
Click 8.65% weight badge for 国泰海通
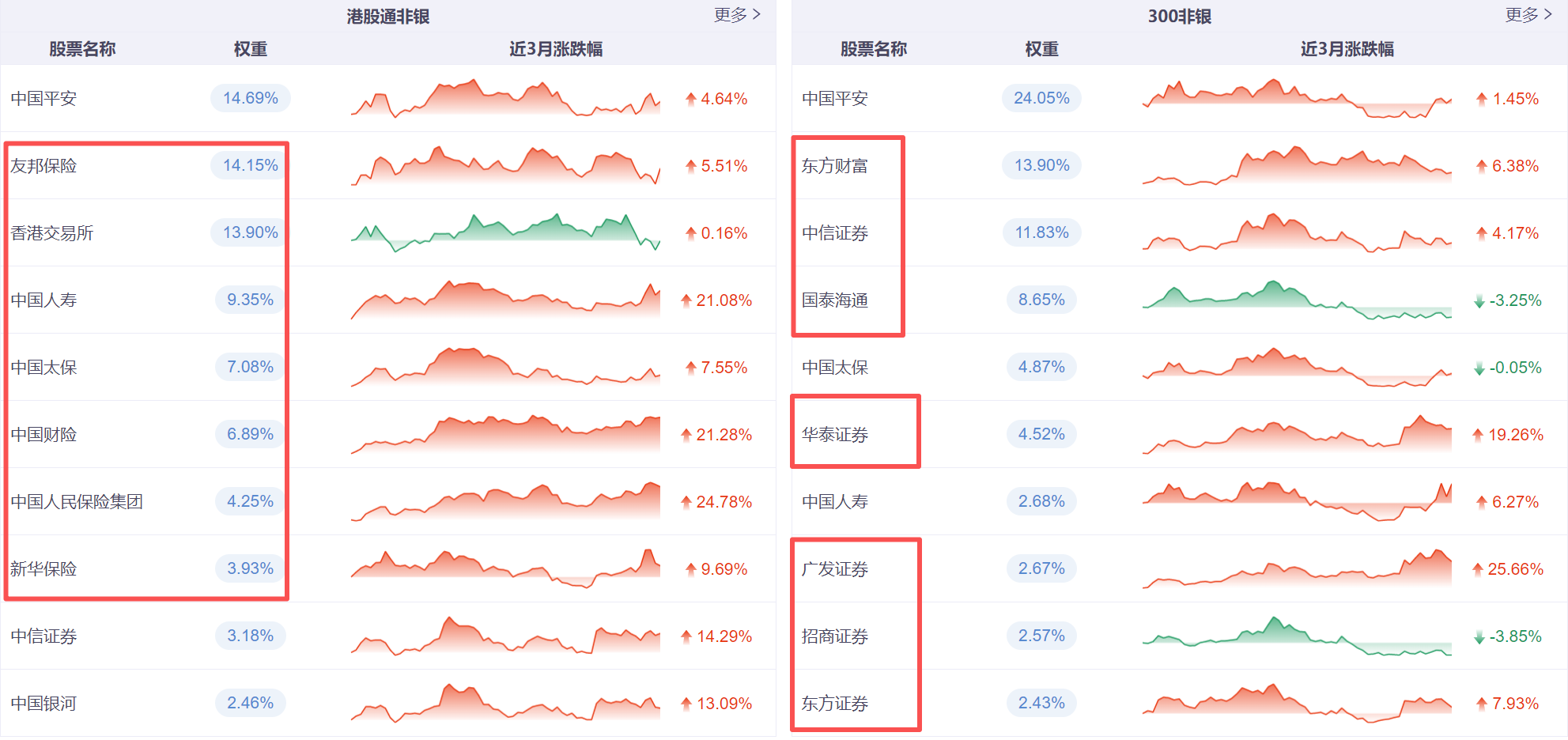click(1042, 300)
